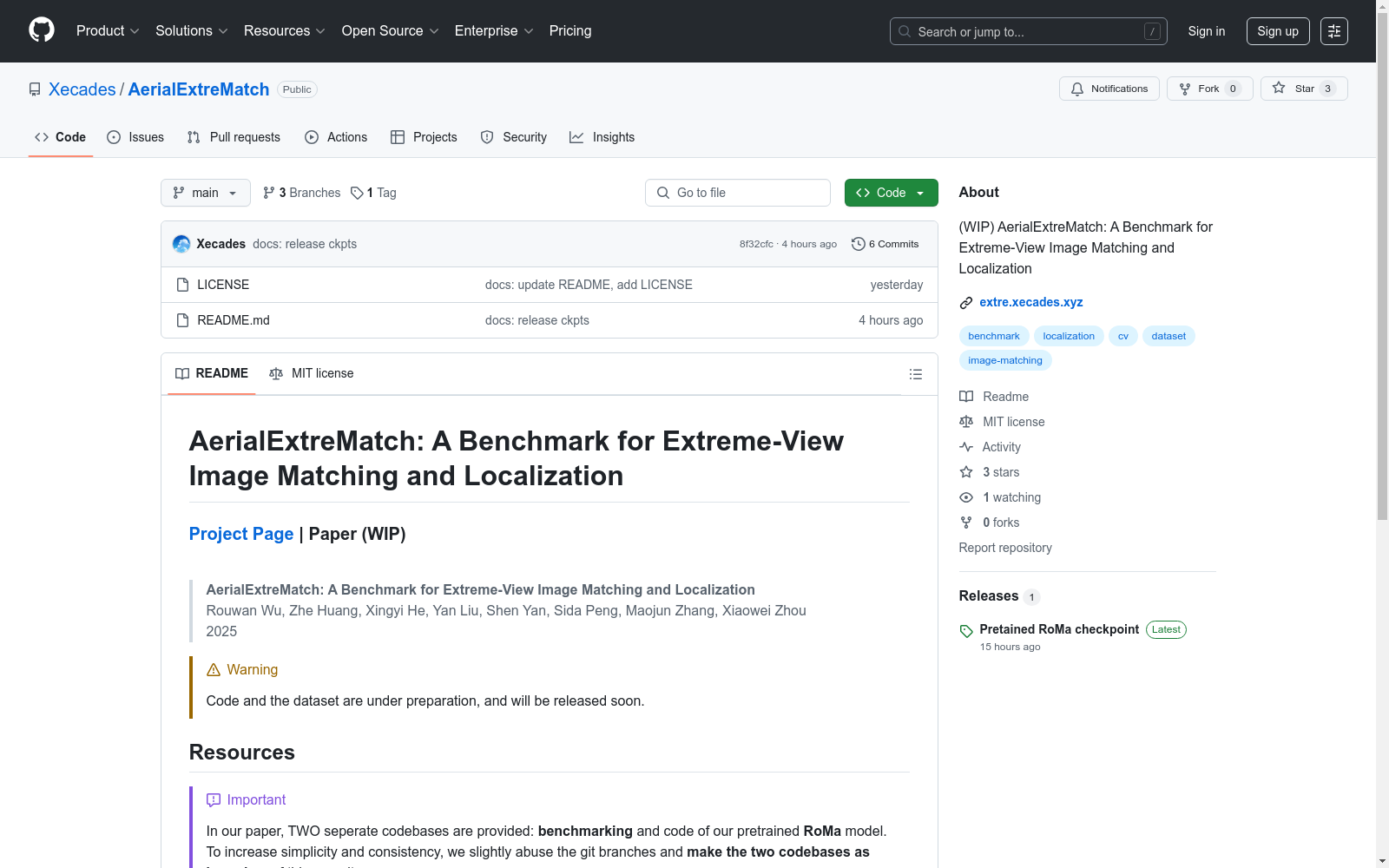This screenshot has height=868, width=1389.
Task: Open the 8f32cfc commit hash link
Action: pos(756,244)
